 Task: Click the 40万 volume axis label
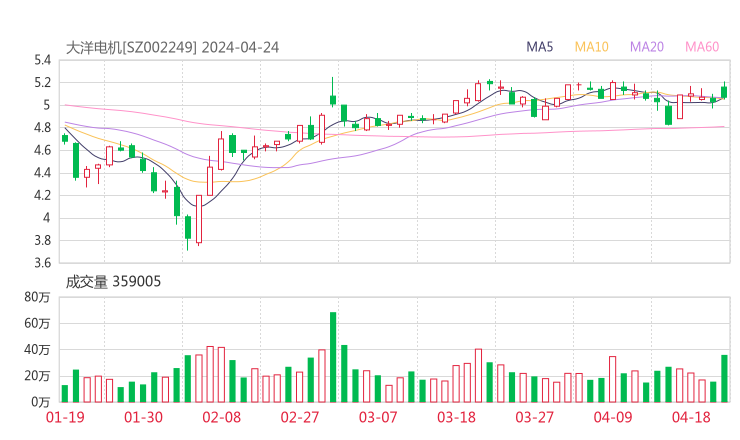[37, 350]
